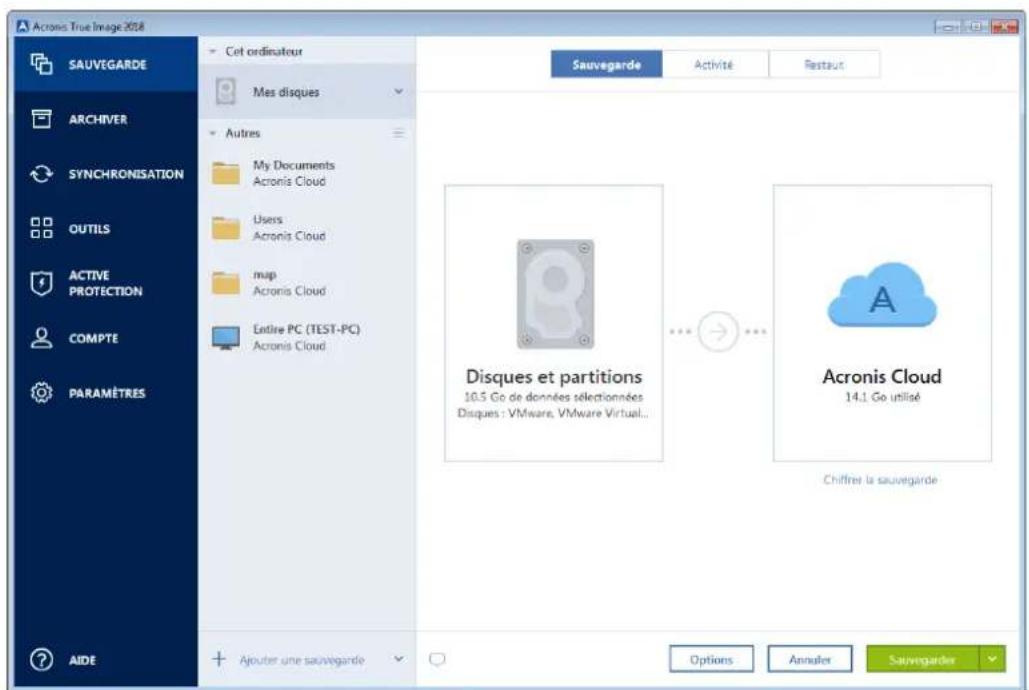Image resolution: width=1029 pixels, height=690 pixels.
Task: Select the Mes disques disk icon
Action: pyautogui.click(x=226, y=91)
